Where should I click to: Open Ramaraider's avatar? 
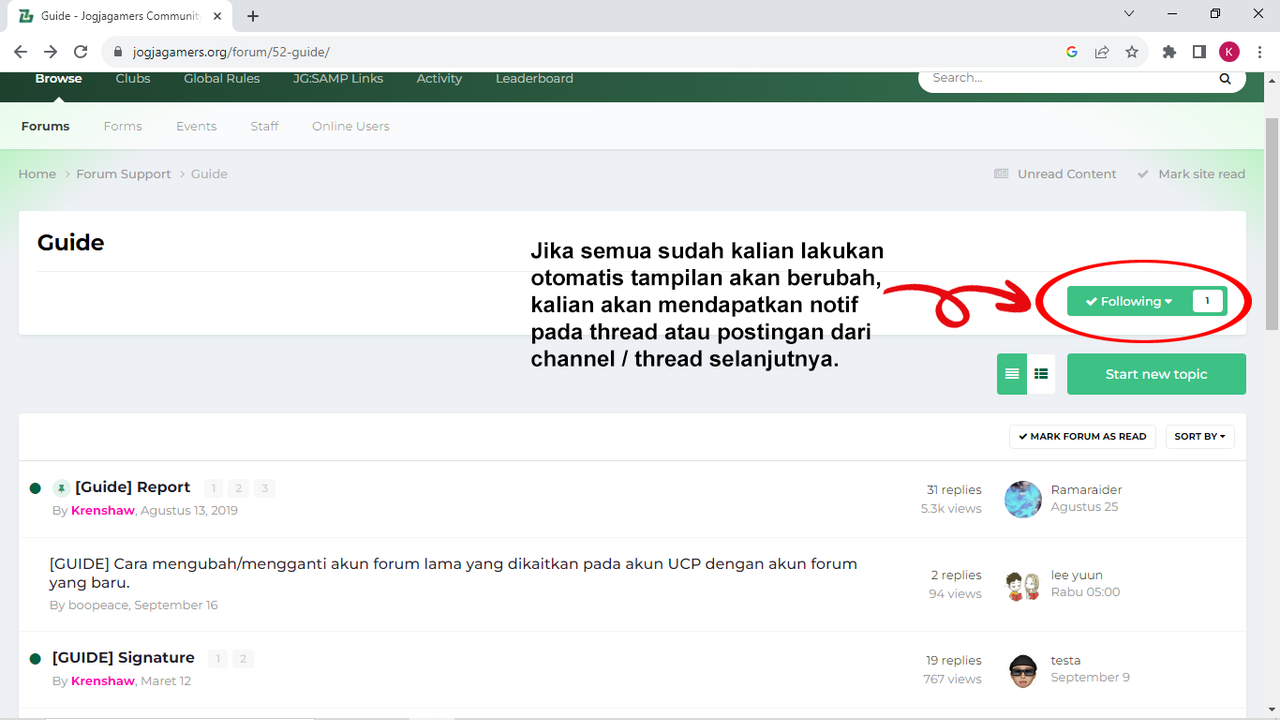click(x=1023, y=499)
